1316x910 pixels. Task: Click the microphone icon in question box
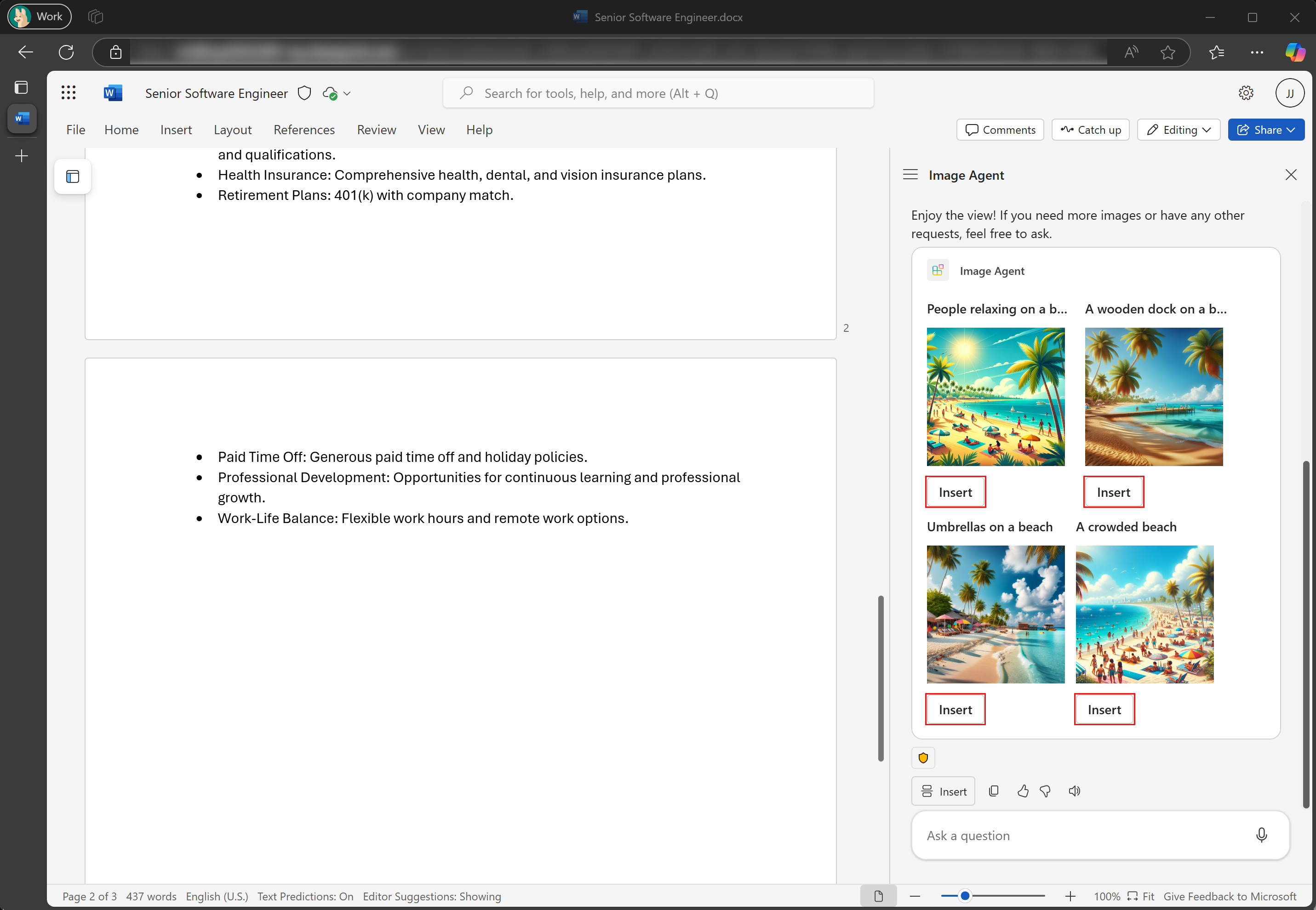tap(1261, 835)
